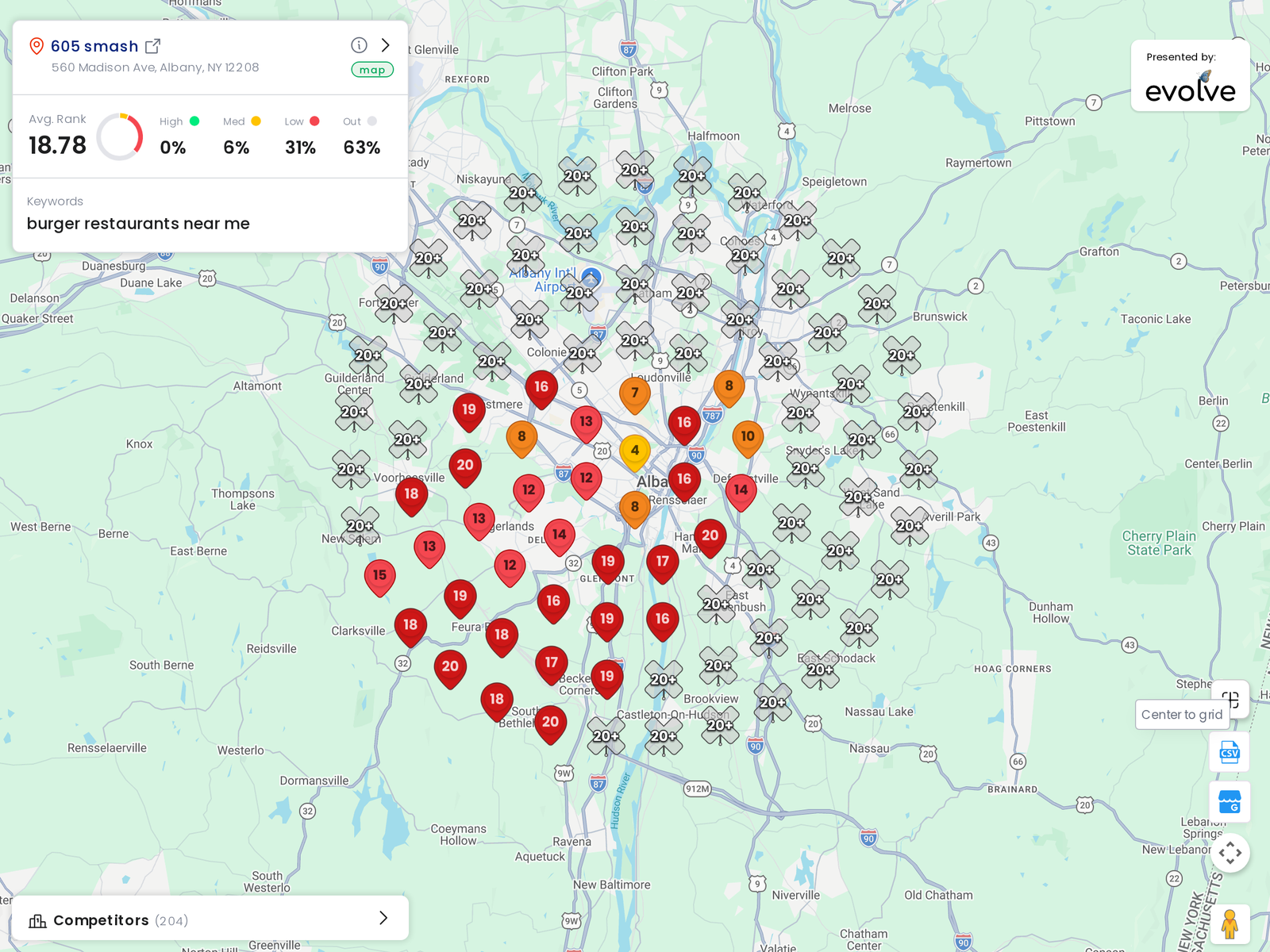The height and width of the screenshot is (952, 1270).
Task: Click the 0% High percentage
Action: [x=173, y=148]
